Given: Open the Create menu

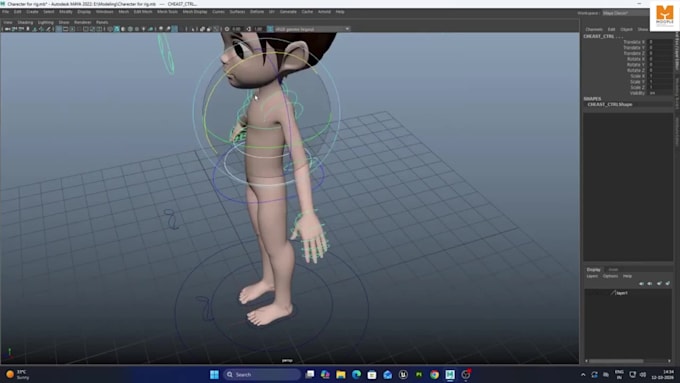Looking at the screenshot, I should pyautogui.click(x=33, y=12).
